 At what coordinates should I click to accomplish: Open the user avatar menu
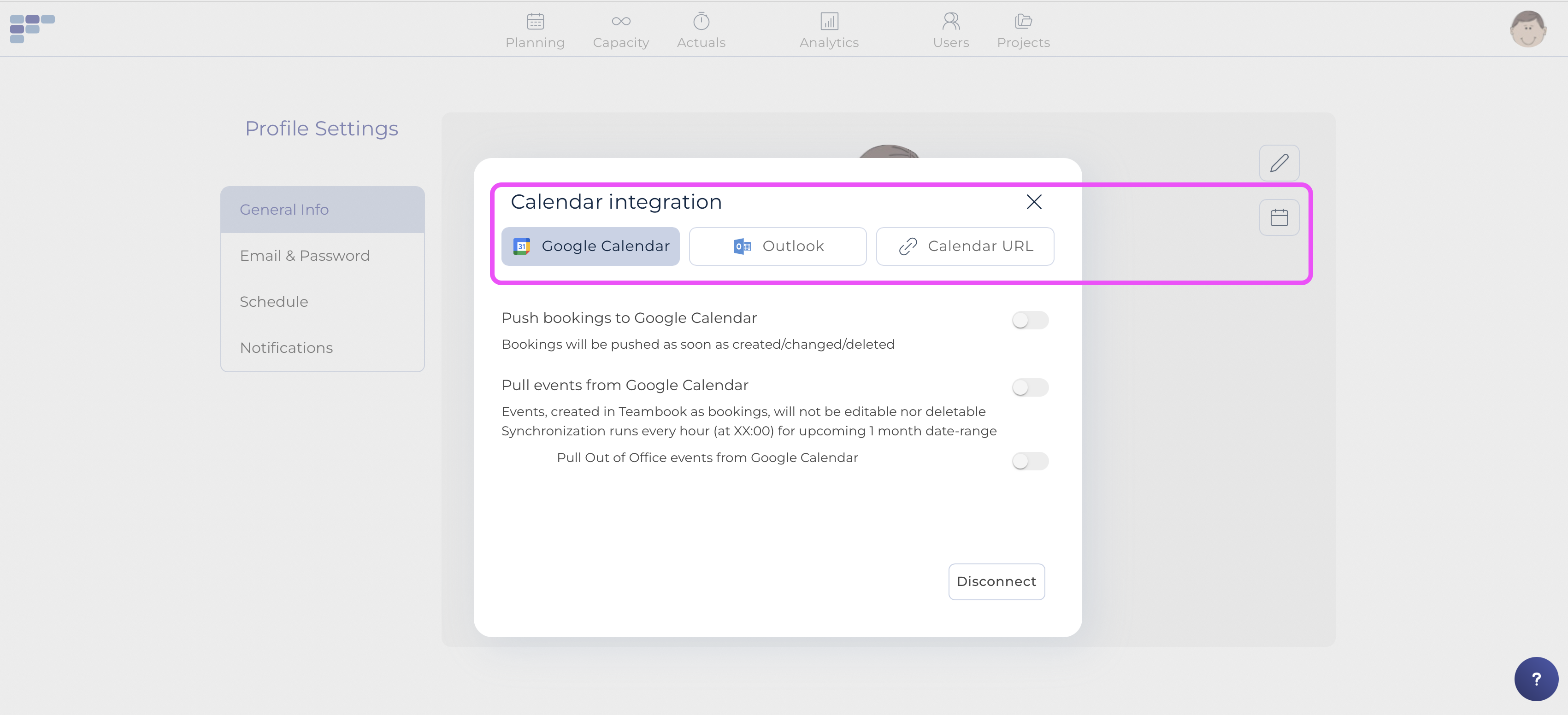(1528, 29)
